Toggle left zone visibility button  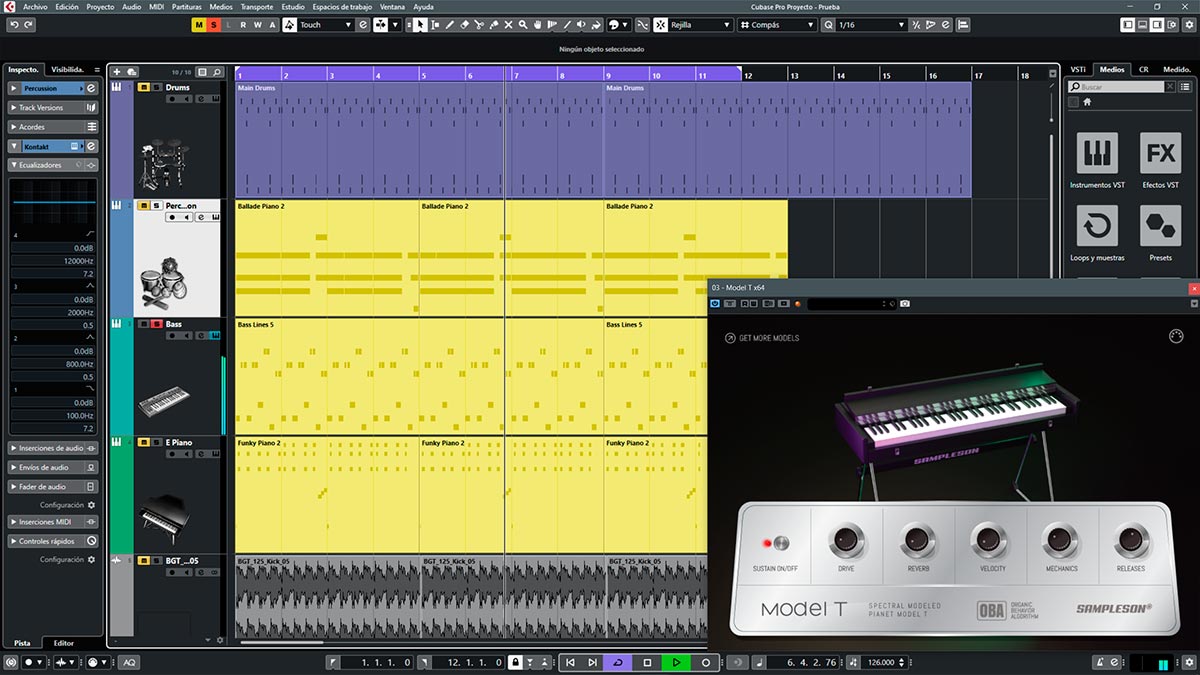(1128, 24)
